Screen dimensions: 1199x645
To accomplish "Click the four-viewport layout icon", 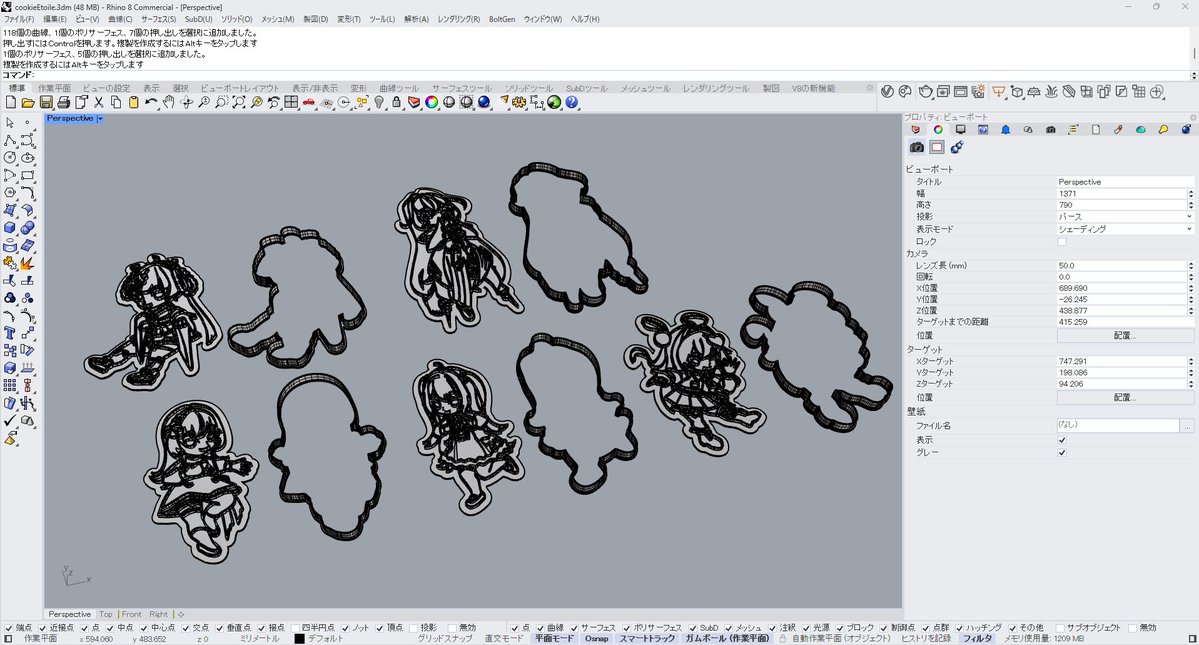I will 291,102.
